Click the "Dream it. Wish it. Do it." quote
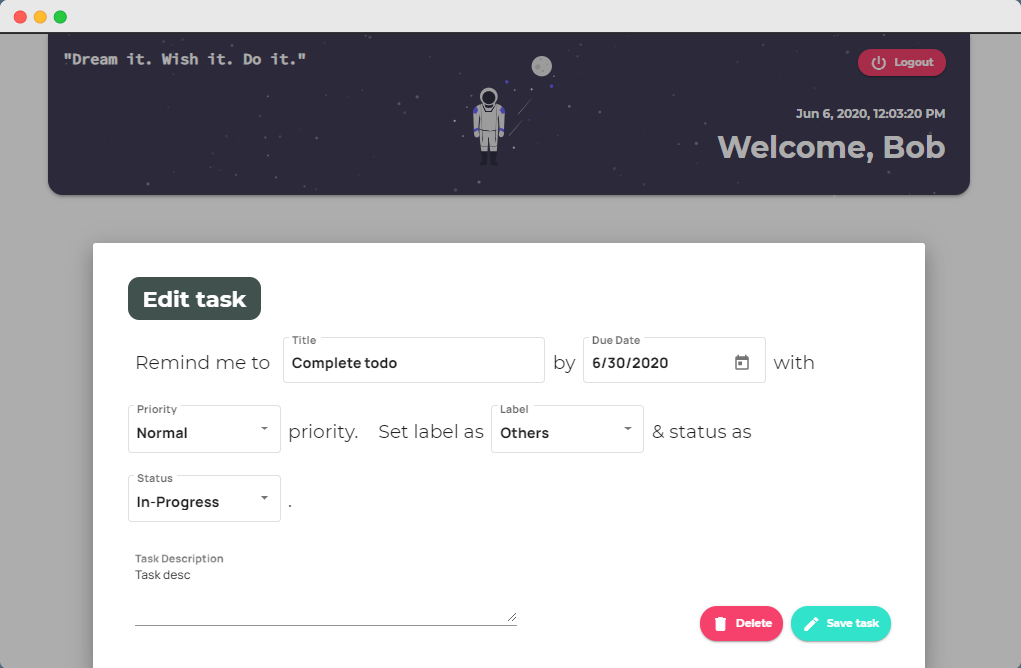This screenshot has width=1021, height=668. [185, 59]
